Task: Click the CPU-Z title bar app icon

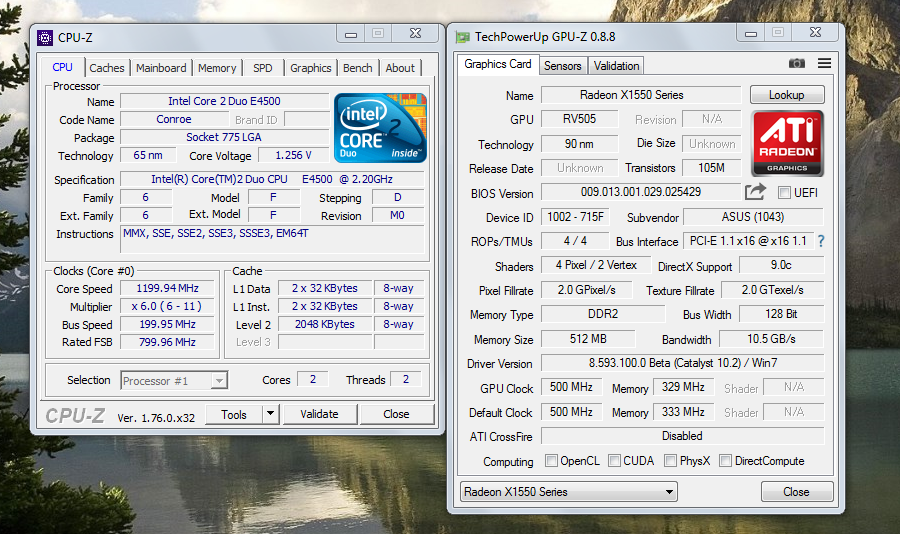Action: pos(45,38)
